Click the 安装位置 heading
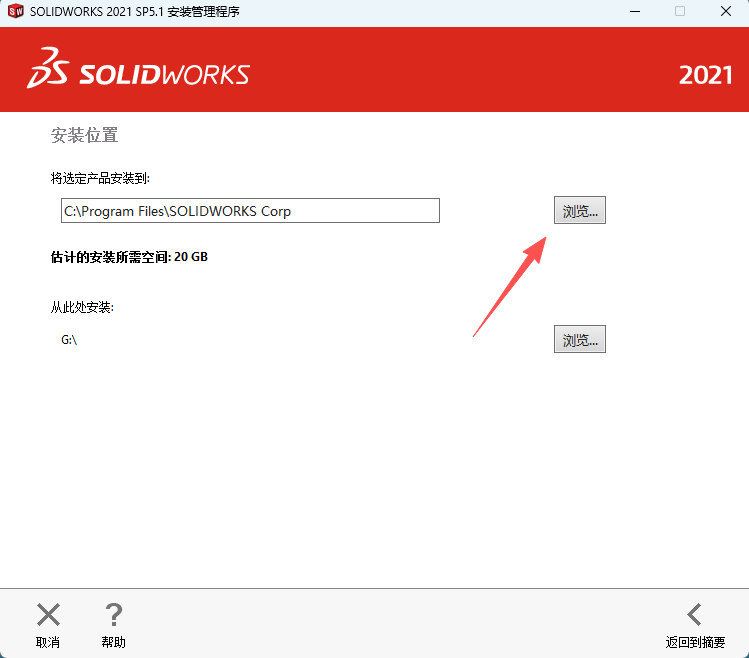 (85, 135)
